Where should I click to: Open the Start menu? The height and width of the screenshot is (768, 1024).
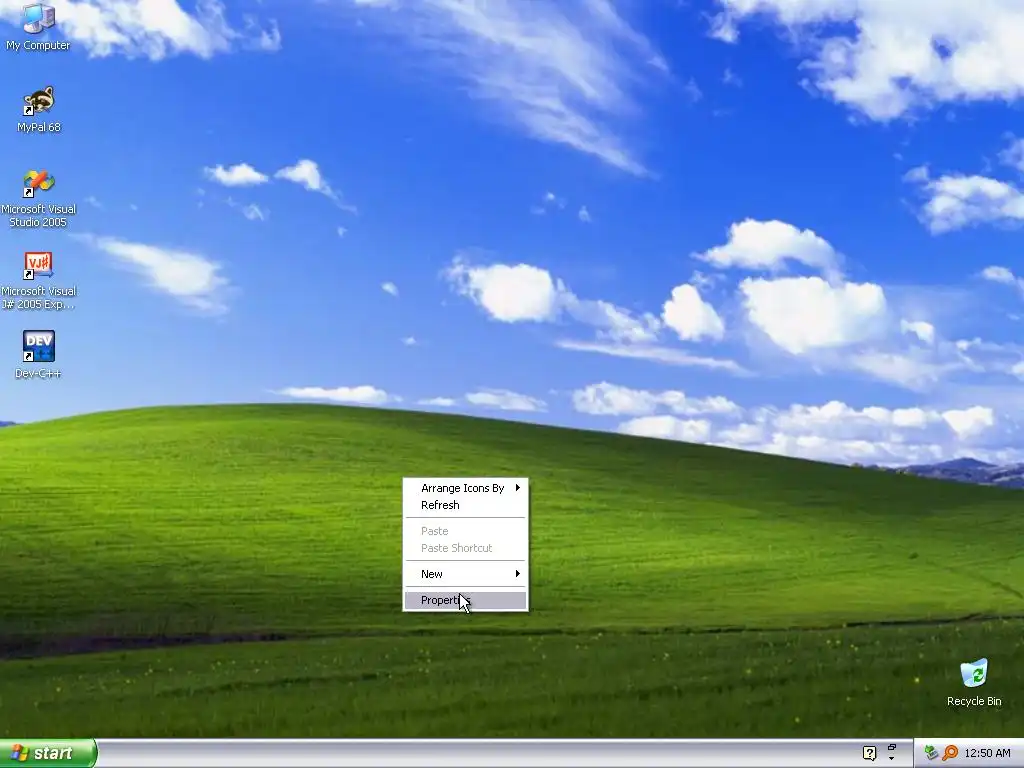pos(48,753)
